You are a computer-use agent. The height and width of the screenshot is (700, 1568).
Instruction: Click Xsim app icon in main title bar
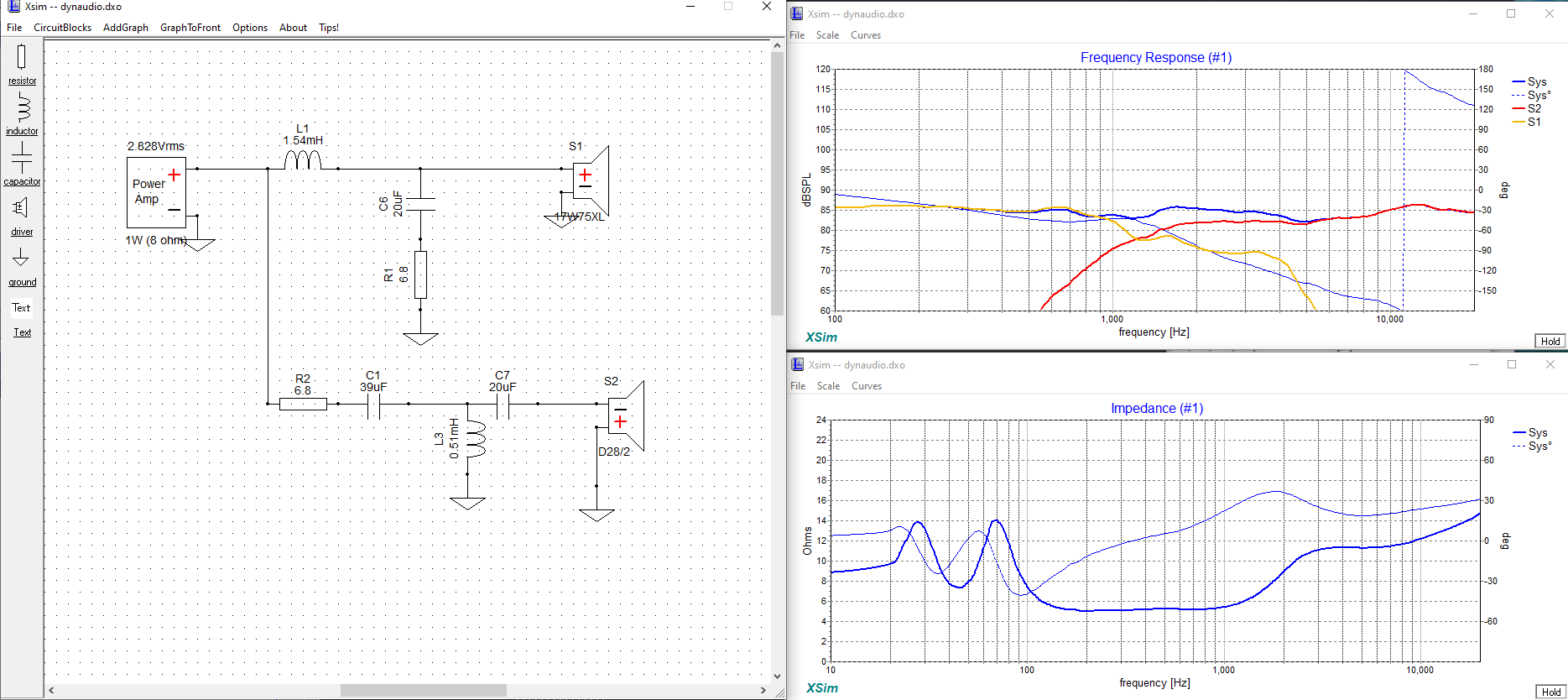coord(13,7)
